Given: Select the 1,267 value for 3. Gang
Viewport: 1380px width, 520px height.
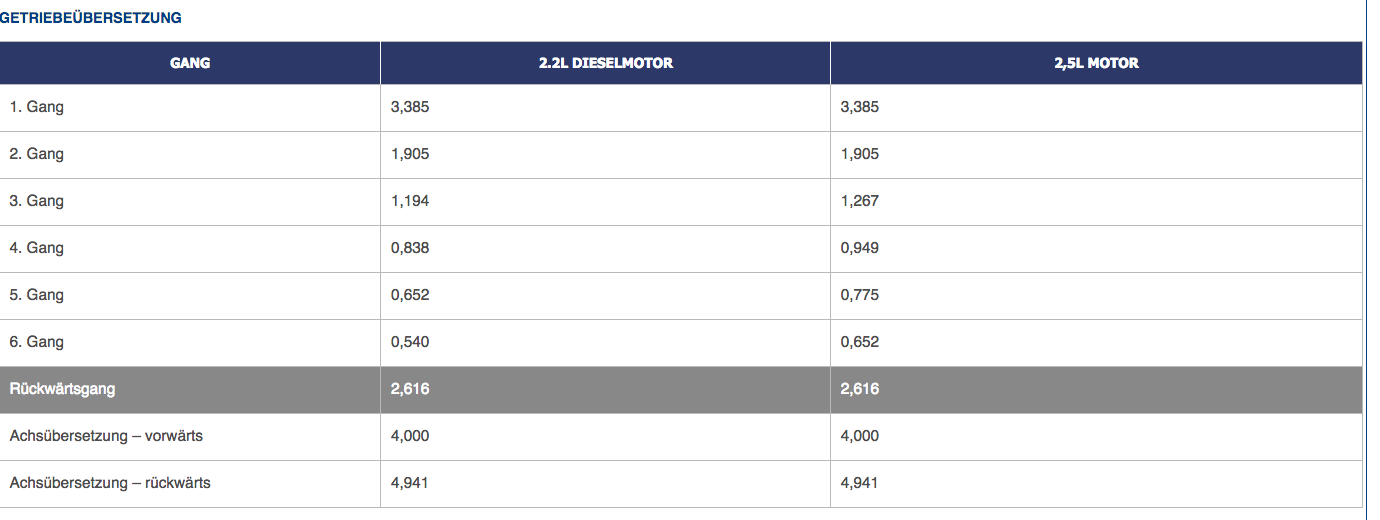Looking at the screenshot, I should point(860,201).
